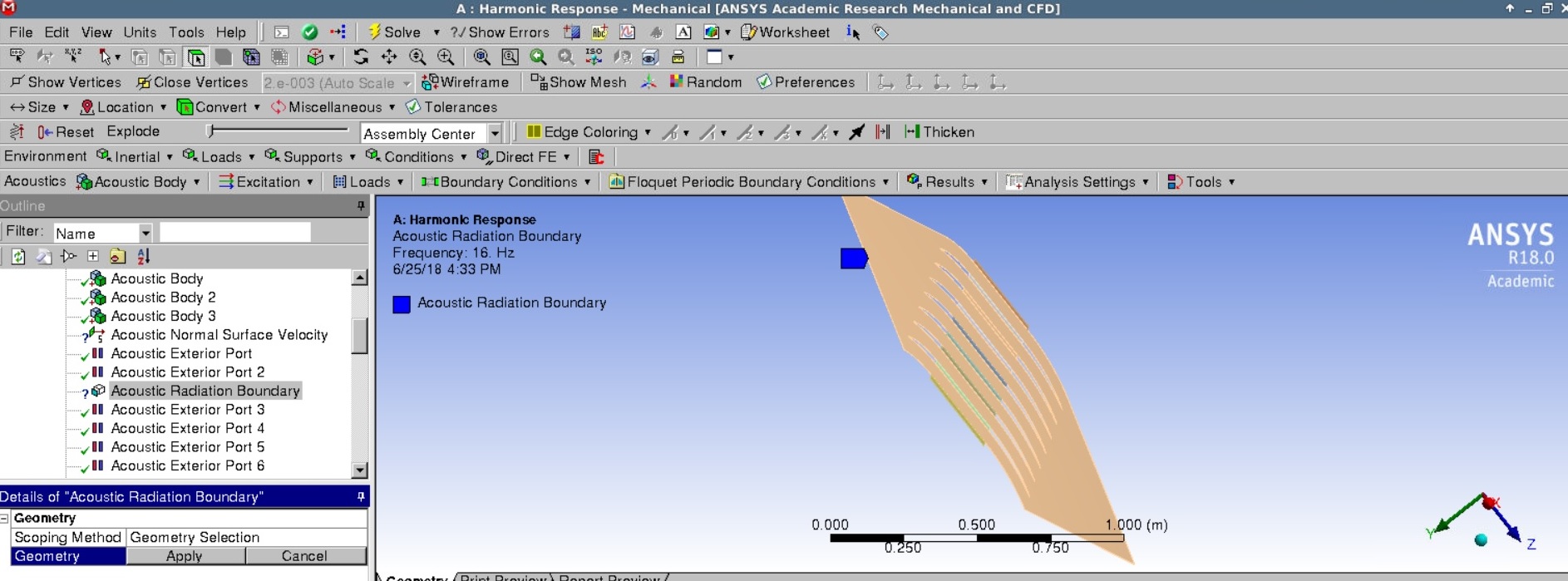Open the File menu
This screenshot has width=1568, height=581.
21,32
